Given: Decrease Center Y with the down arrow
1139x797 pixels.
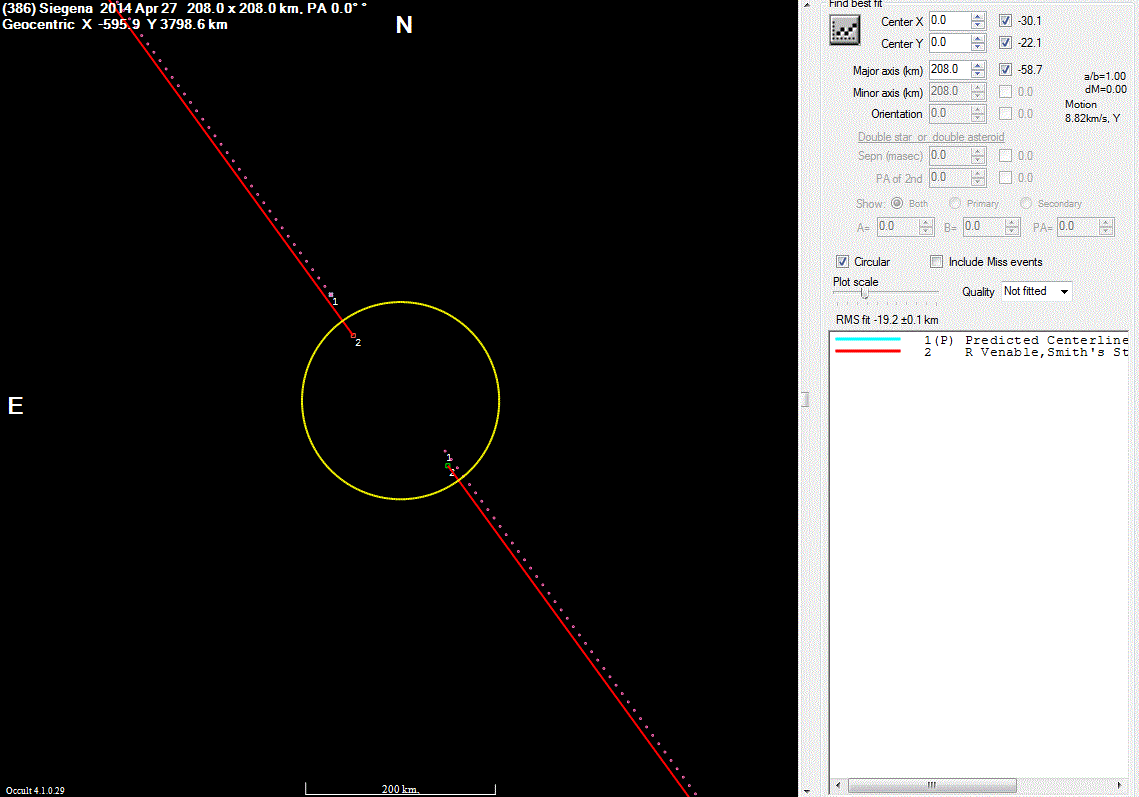Looking at the screenshot, I should pos(978,47).
